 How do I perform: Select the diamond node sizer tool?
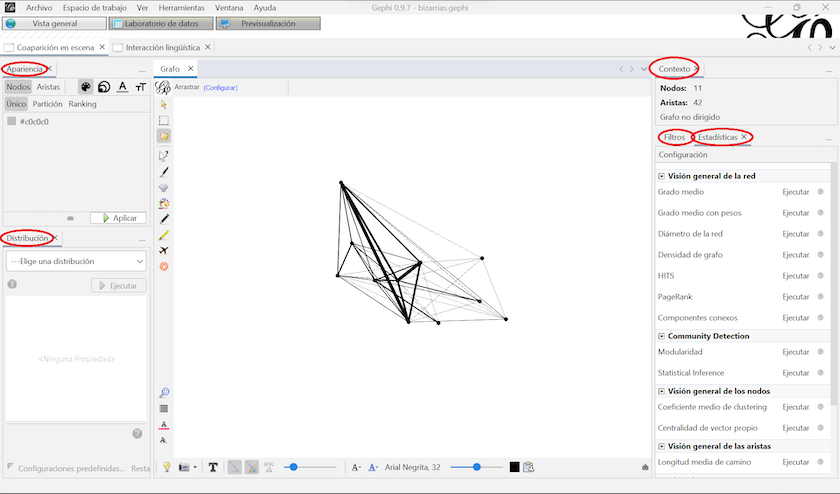(x=164, y=187)
